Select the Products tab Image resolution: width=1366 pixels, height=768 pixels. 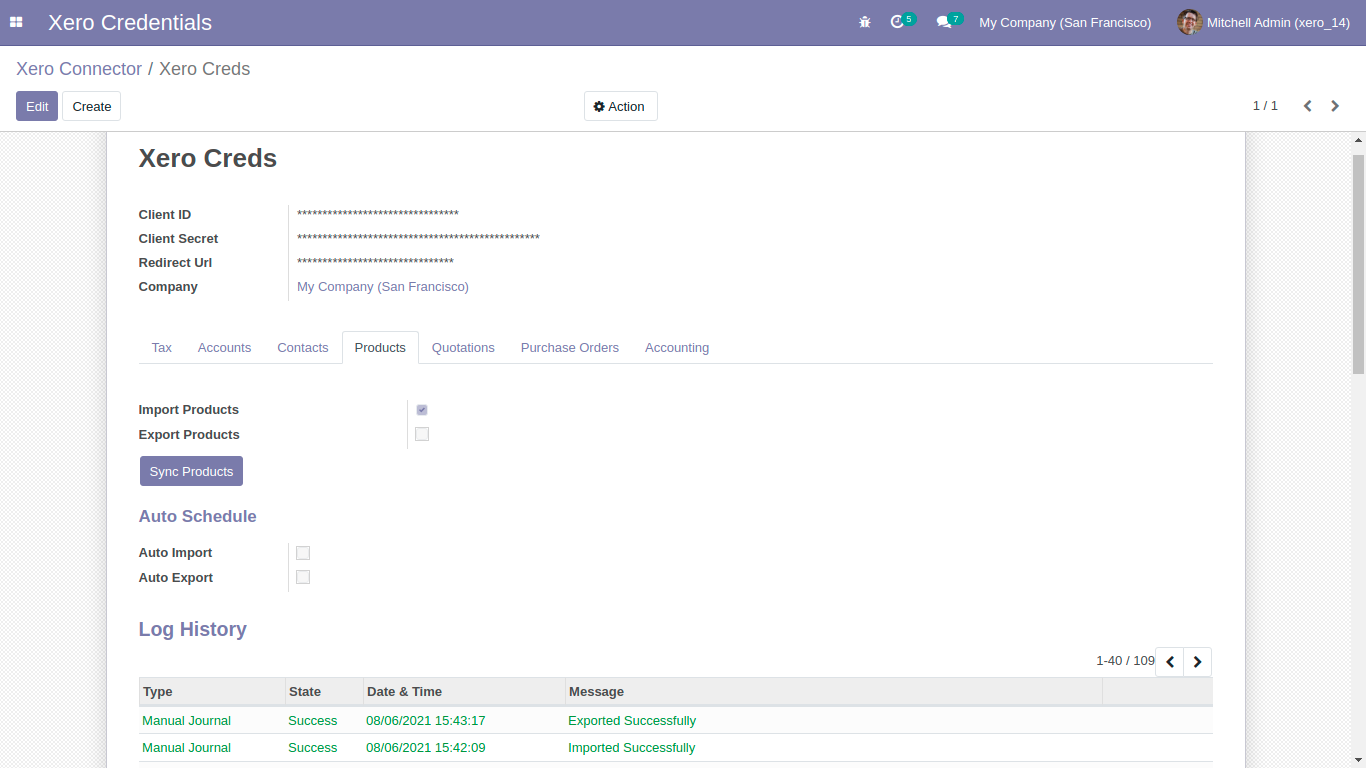(380, 347)
